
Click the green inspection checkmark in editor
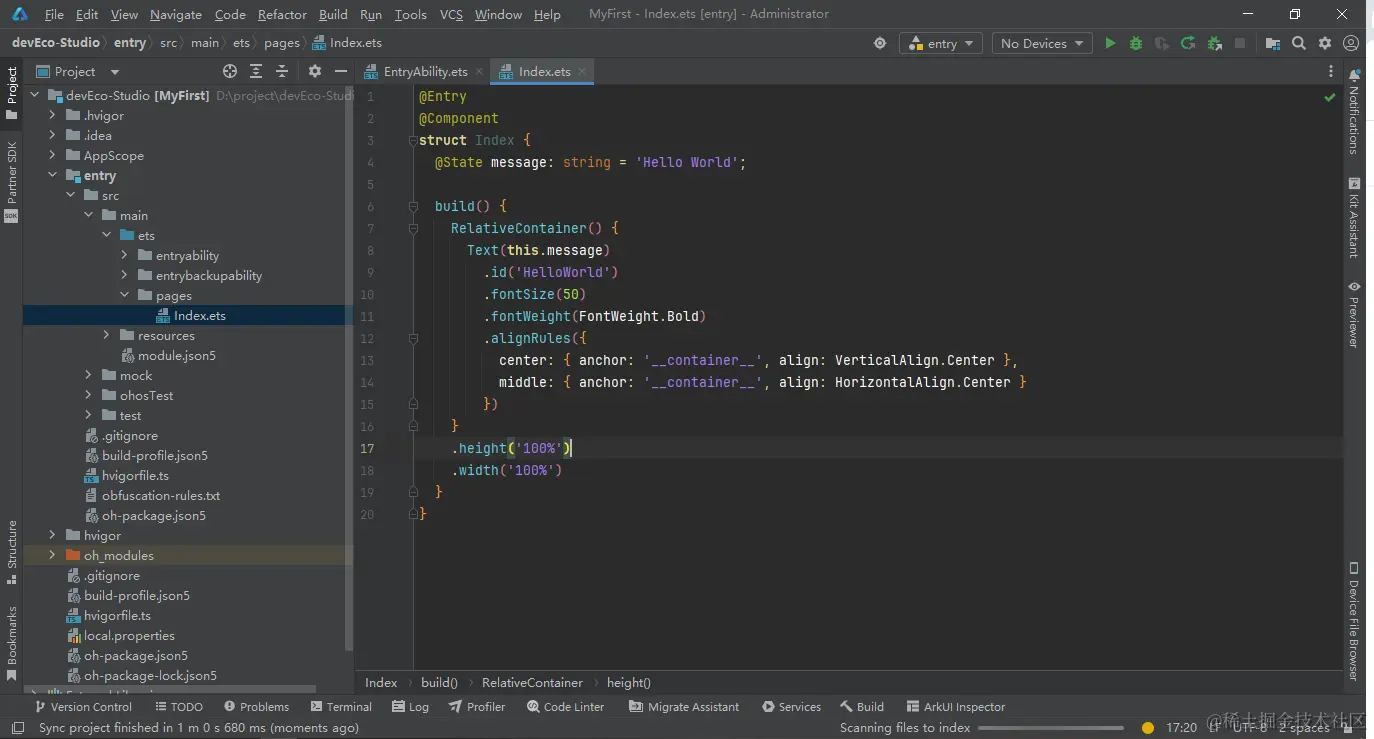1329,98
